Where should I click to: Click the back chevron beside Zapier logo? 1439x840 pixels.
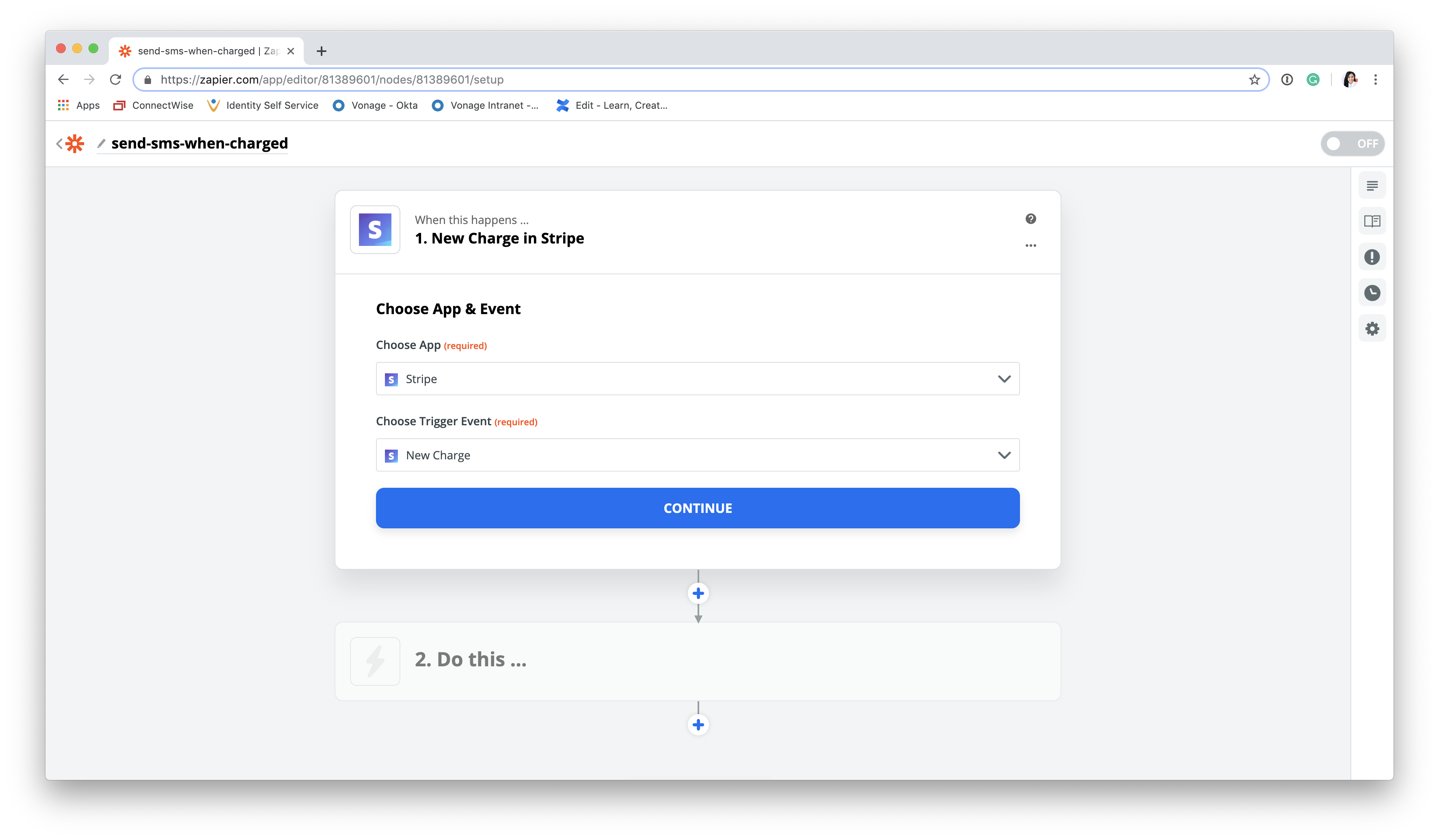[59, 143]
